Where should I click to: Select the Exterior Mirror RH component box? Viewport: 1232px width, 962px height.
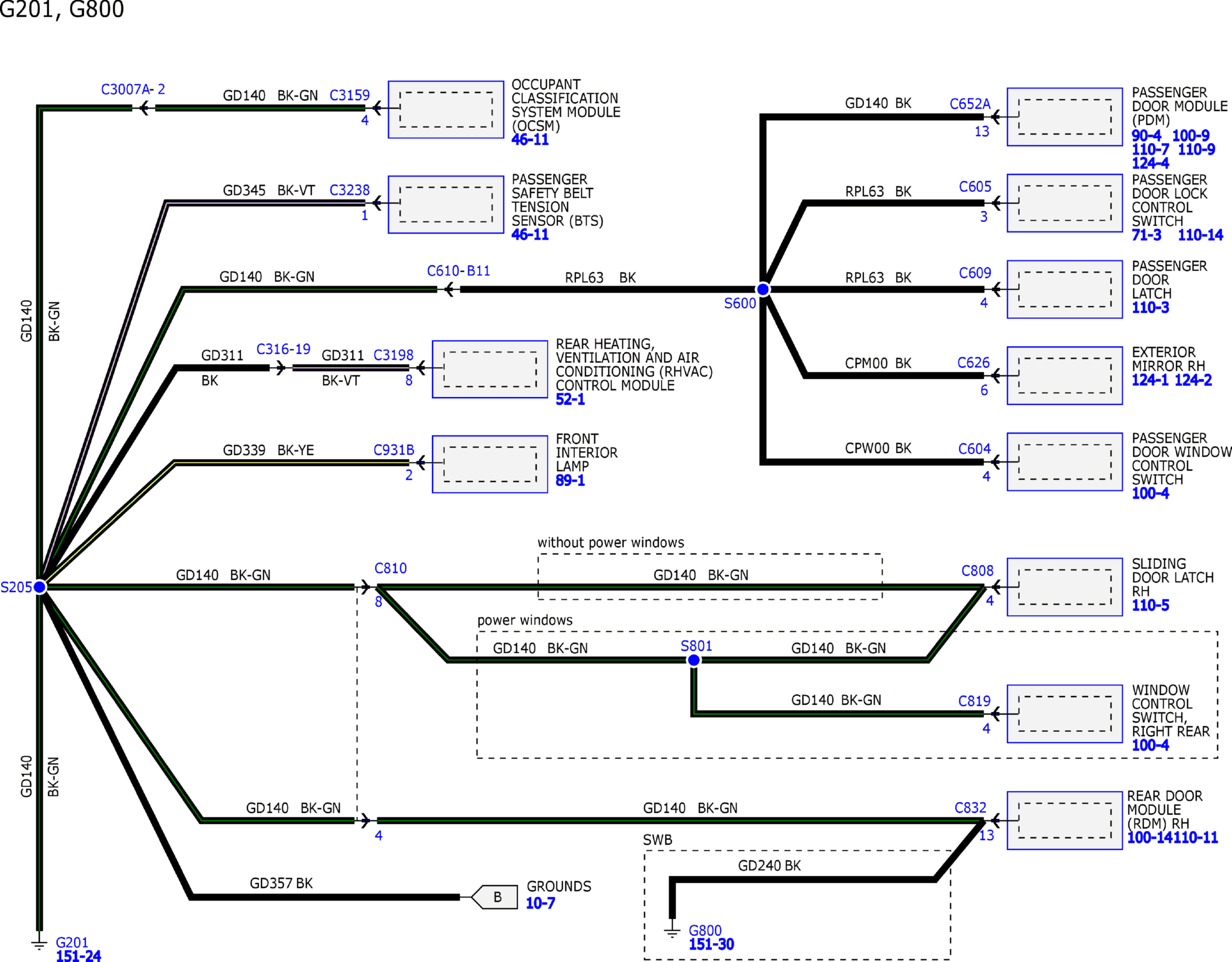(1064, 375)
